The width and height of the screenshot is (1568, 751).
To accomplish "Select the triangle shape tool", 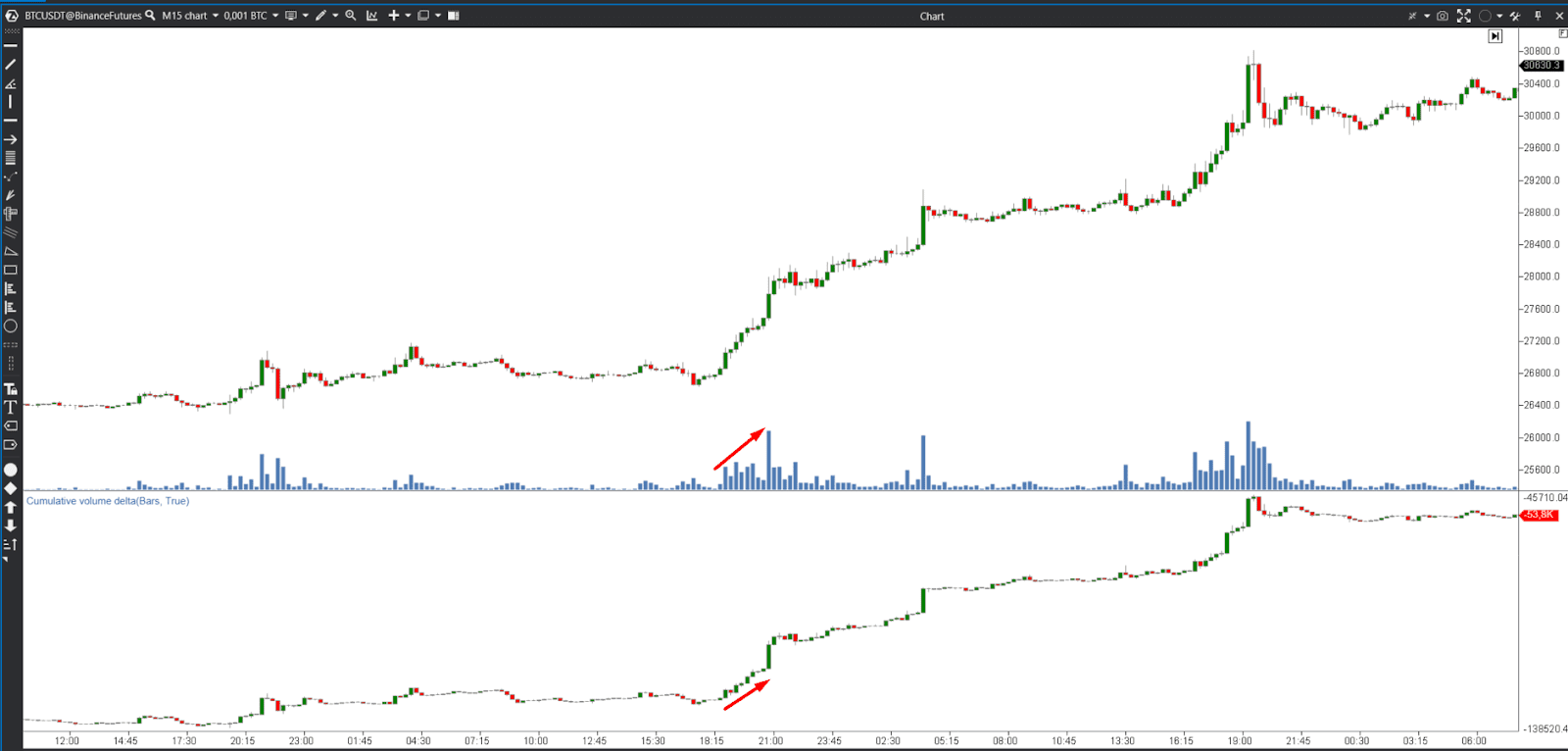I will 11,251.
